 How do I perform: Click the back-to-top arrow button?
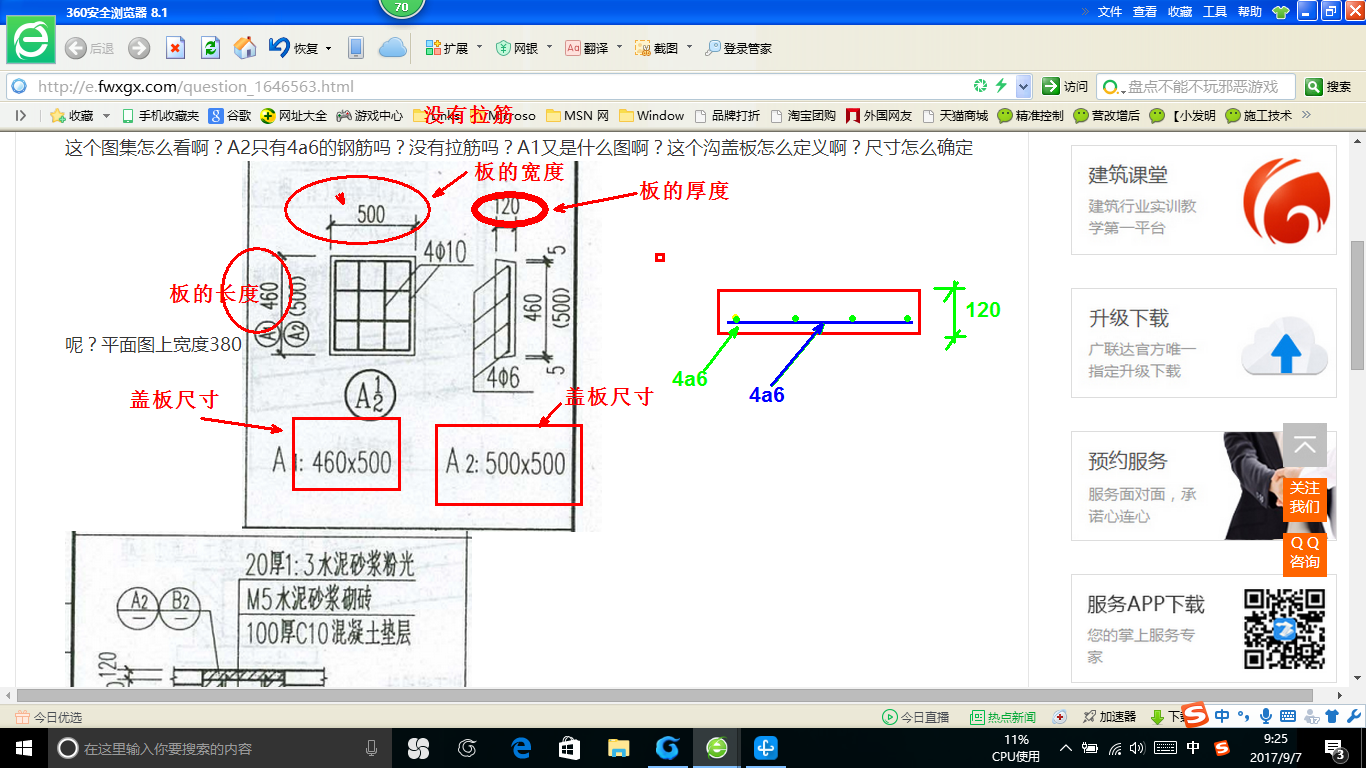coord(1305,445)
